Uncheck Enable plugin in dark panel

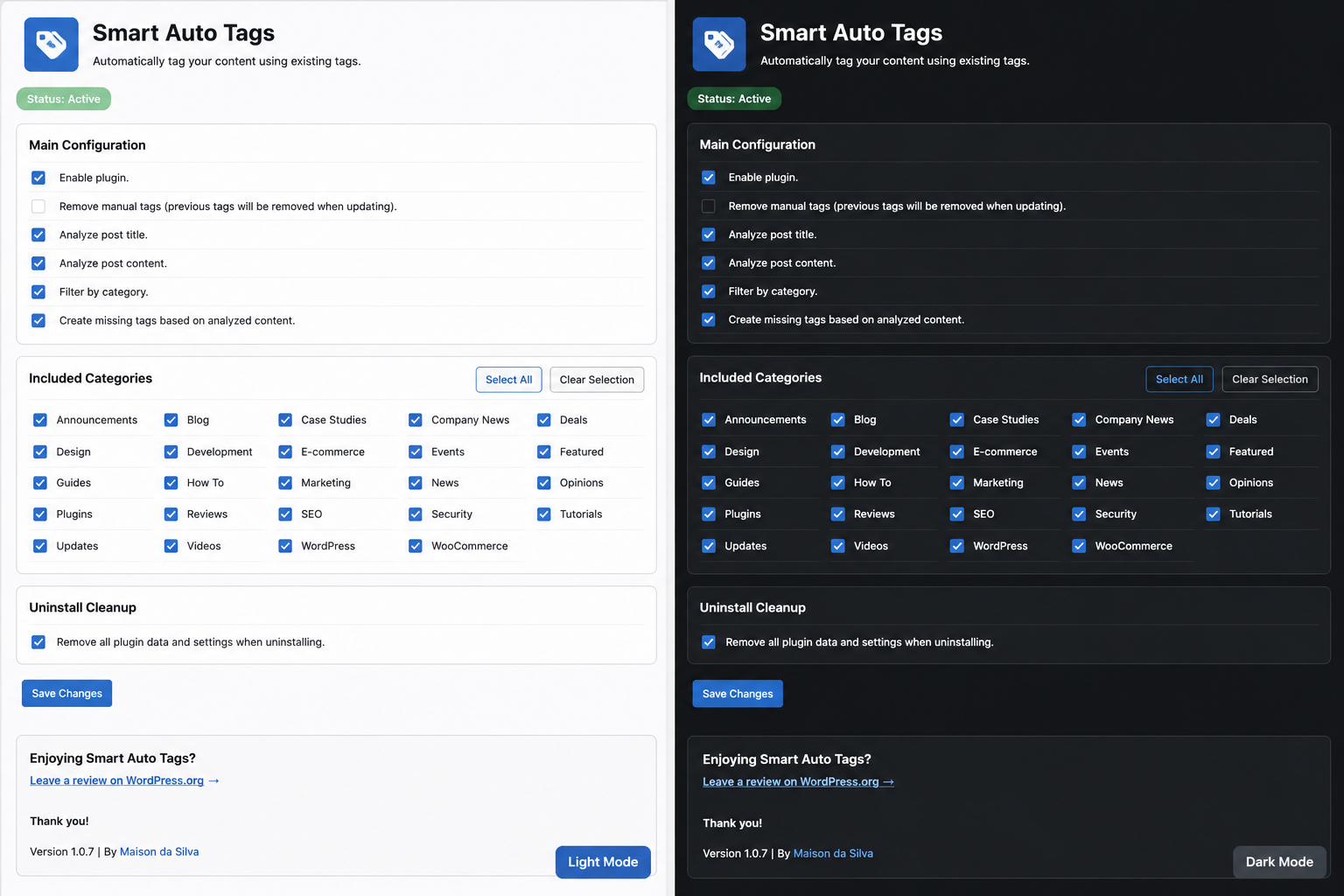tap(709, 178)
